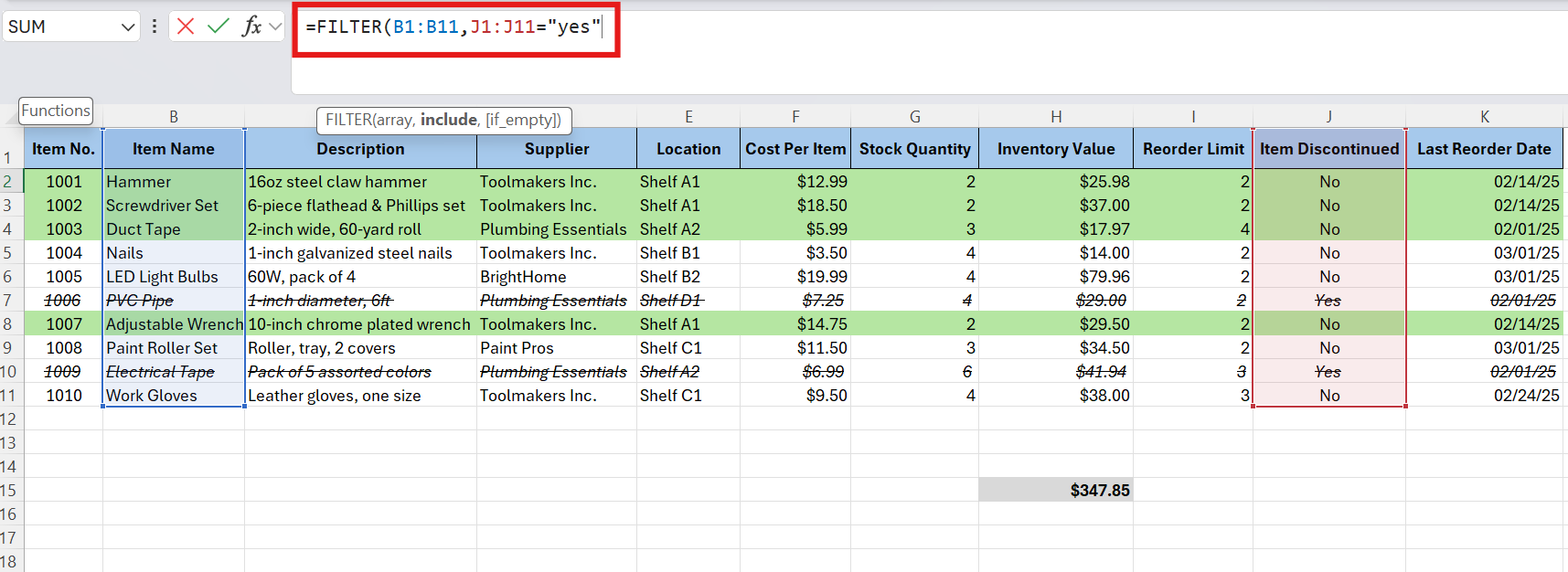Click item number 1010
Image resolution: width=1568 pixels, height=572 pixels.
click(63, 396)
